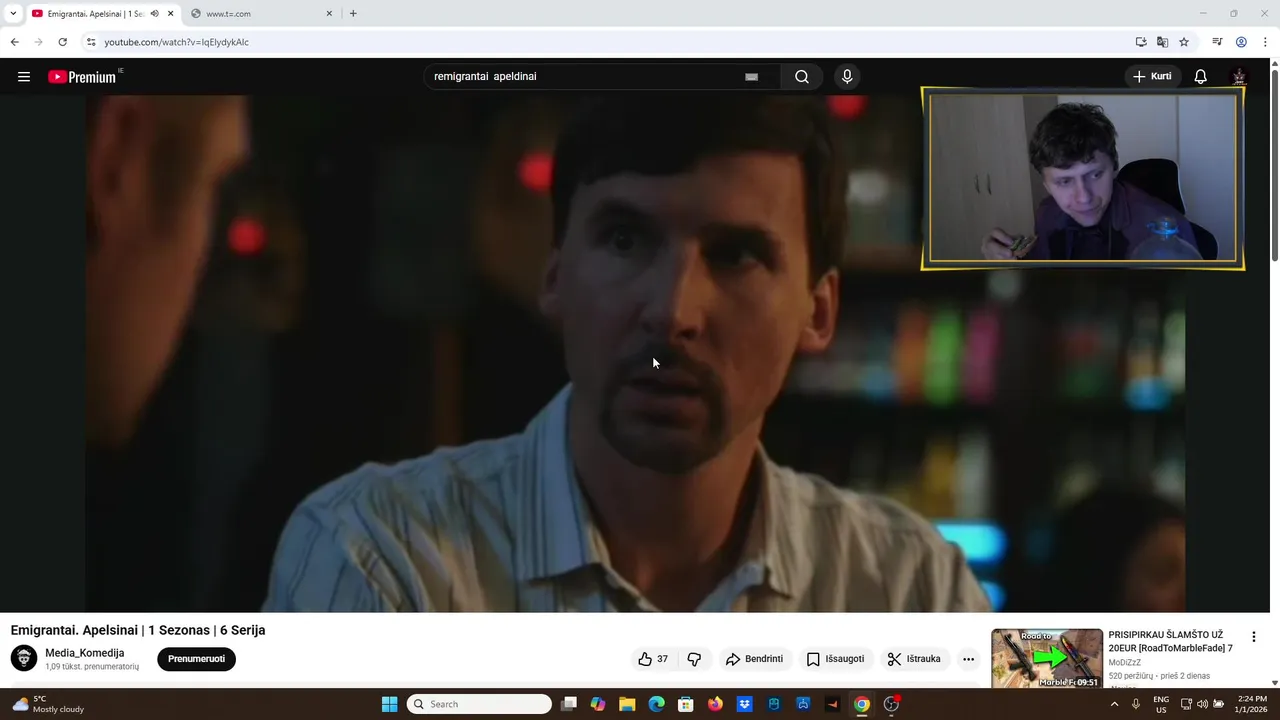
Task: Open Task View on taskbar
Action: tap(569, 704)
